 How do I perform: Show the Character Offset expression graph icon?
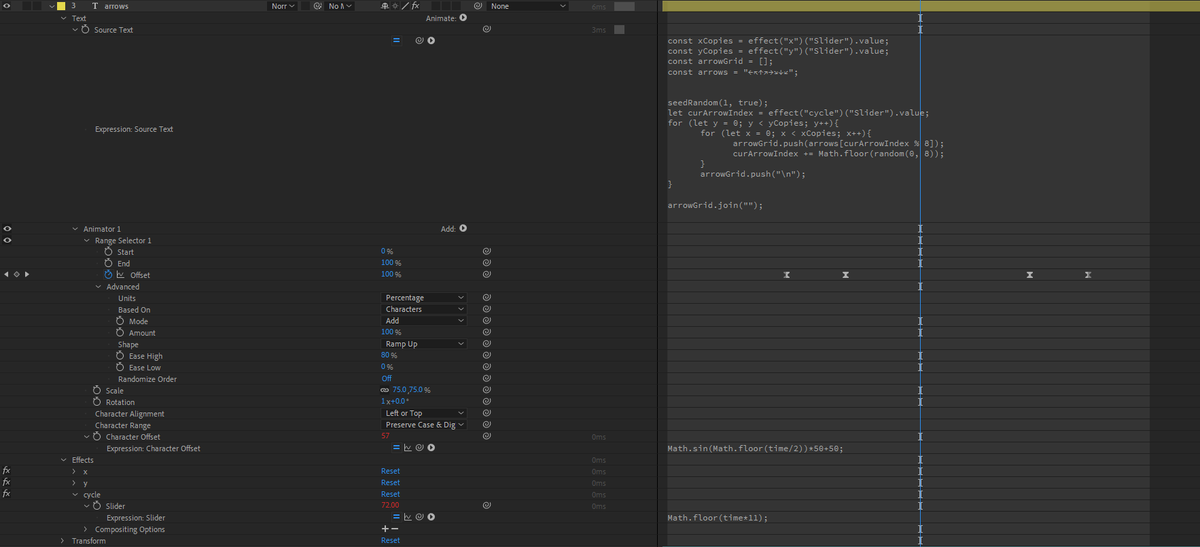point(408,448)
